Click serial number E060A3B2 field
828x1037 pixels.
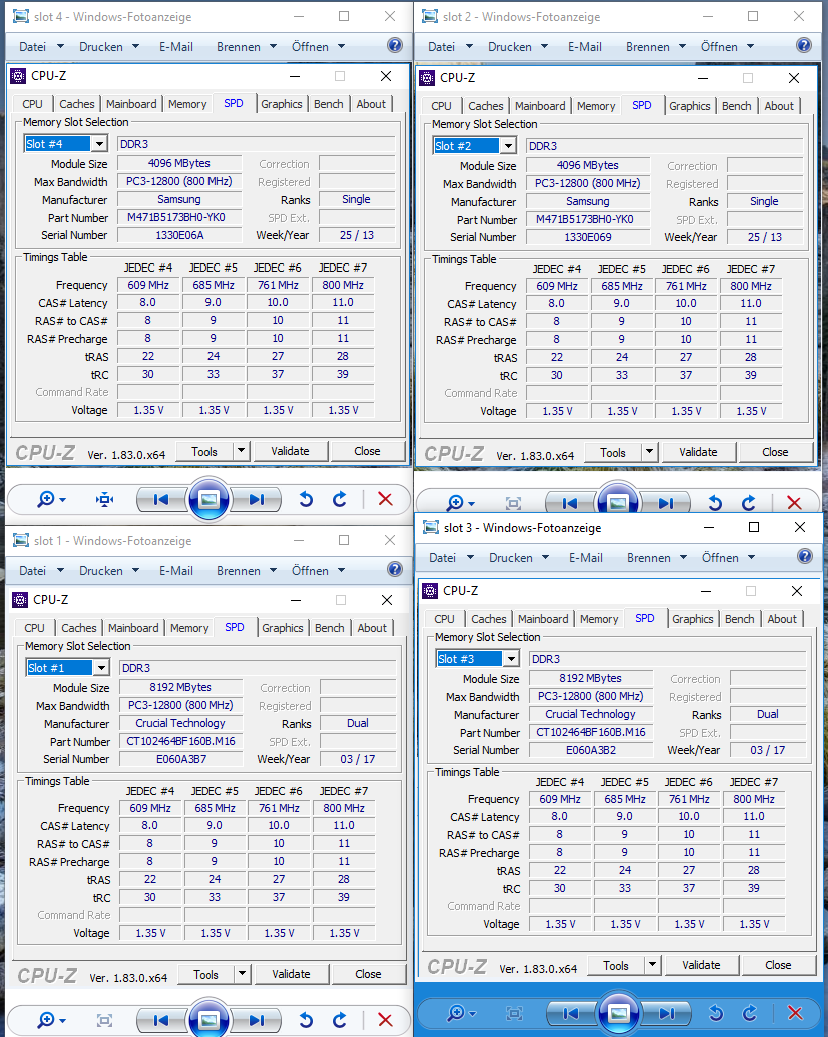tap(591, 750)
